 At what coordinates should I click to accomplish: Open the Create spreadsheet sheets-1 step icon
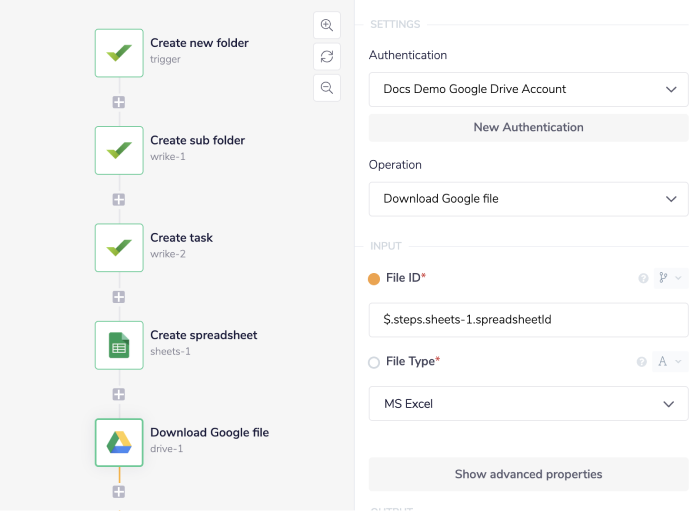click(119, 345)
